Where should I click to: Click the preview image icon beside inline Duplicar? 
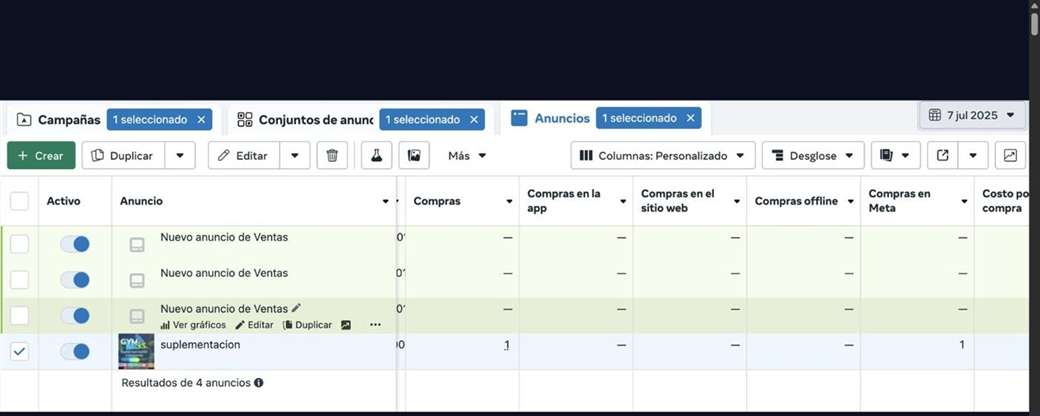pyautogui.click(x=346, y=325)
